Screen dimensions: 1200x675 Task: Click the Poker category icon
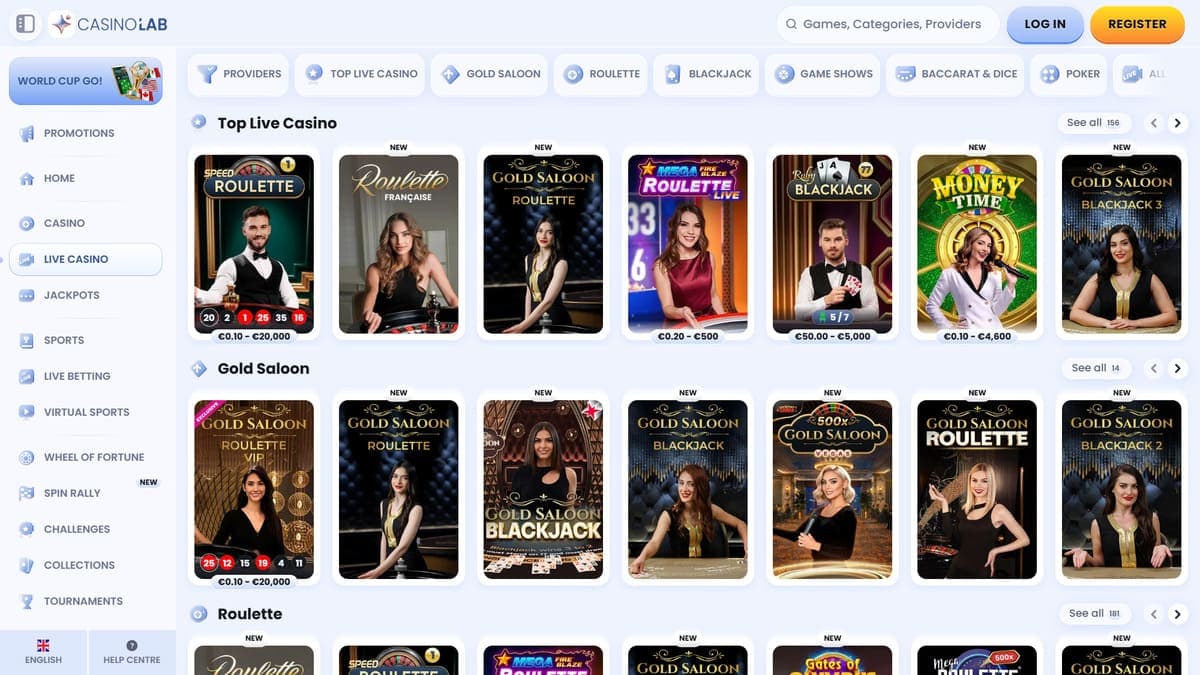1049,74
